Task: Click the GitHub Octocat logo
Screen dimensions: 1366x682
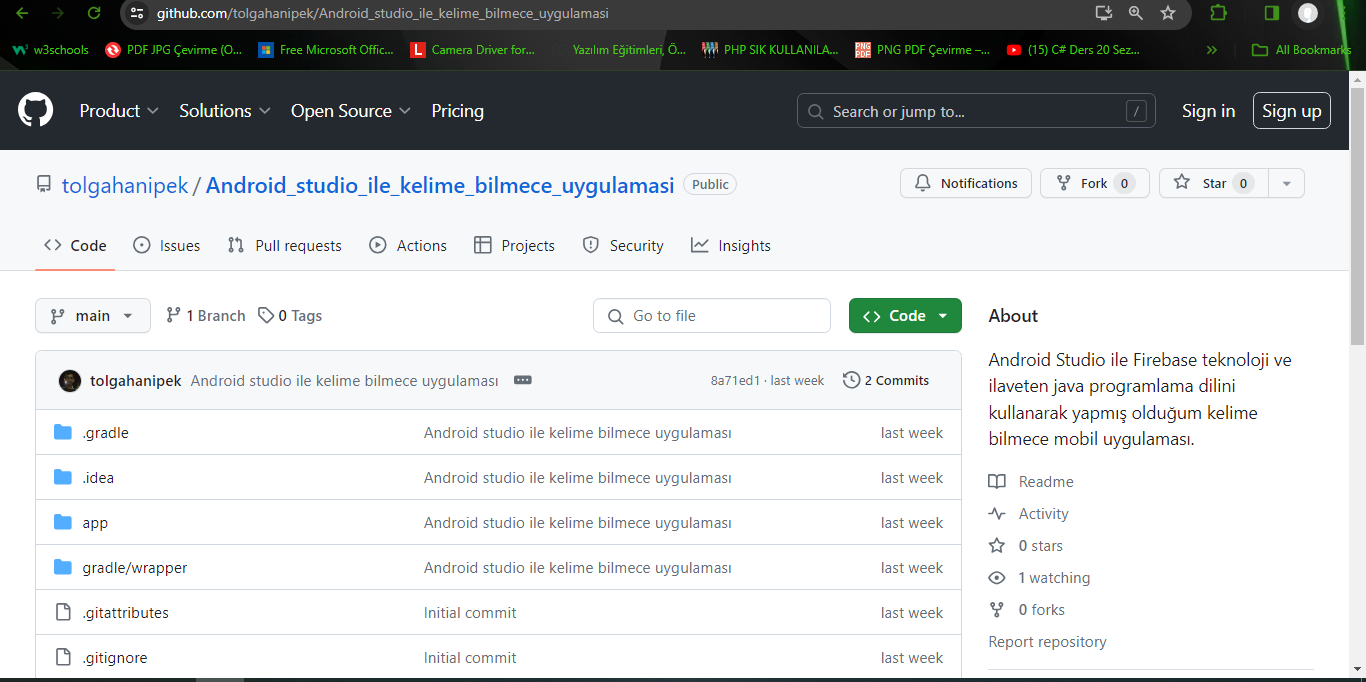Action: coord(36,110)
